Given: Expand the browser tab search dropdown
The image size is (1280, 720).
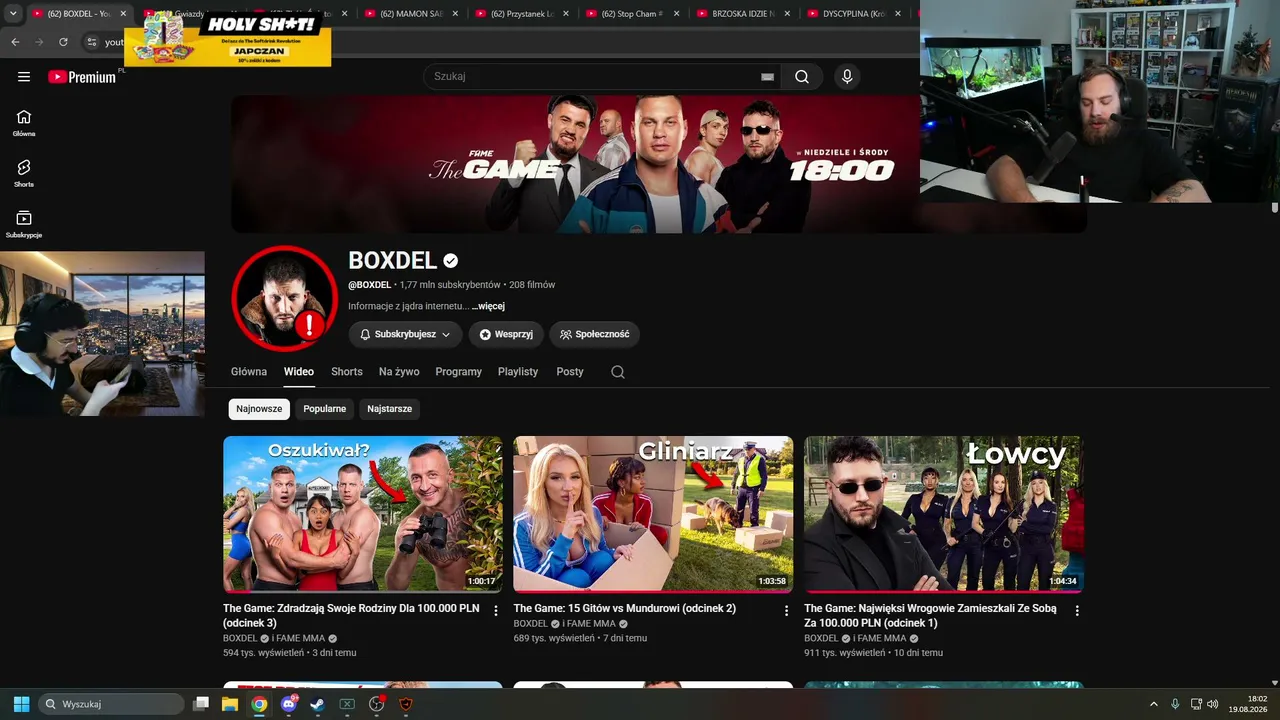Looking at the screenshot, I should pos(13,14).
